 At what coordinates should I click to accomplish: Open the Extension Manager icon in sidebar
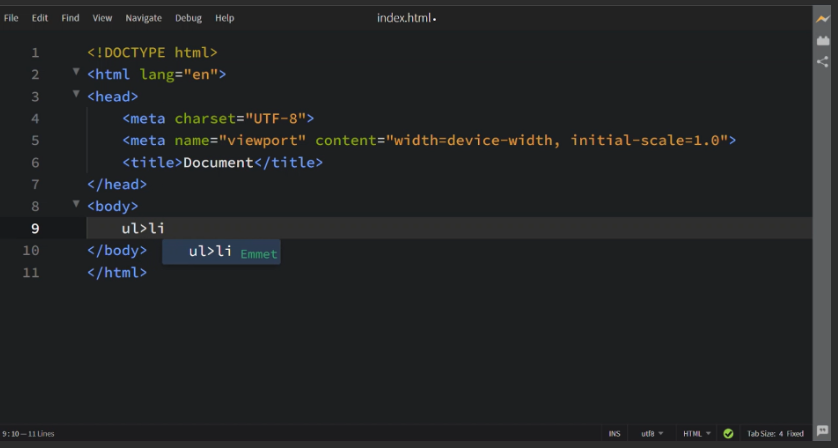[x=823, y=41]
